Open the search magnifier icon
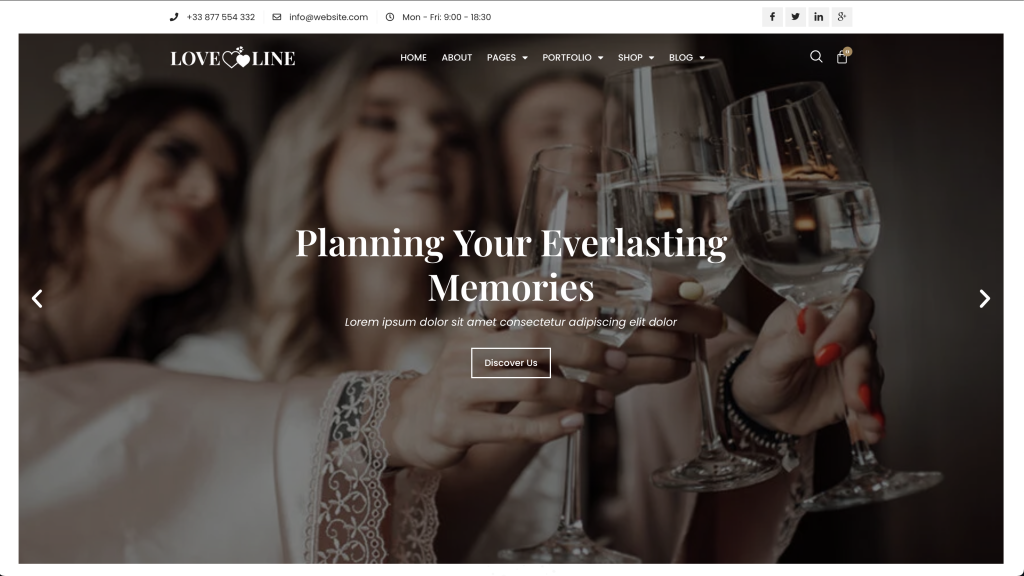 (816, 57)
